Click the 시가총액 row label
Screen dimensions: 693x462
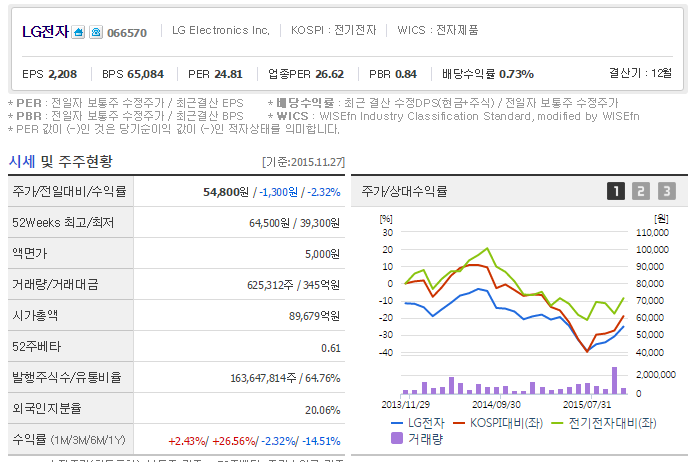point(35,315)
